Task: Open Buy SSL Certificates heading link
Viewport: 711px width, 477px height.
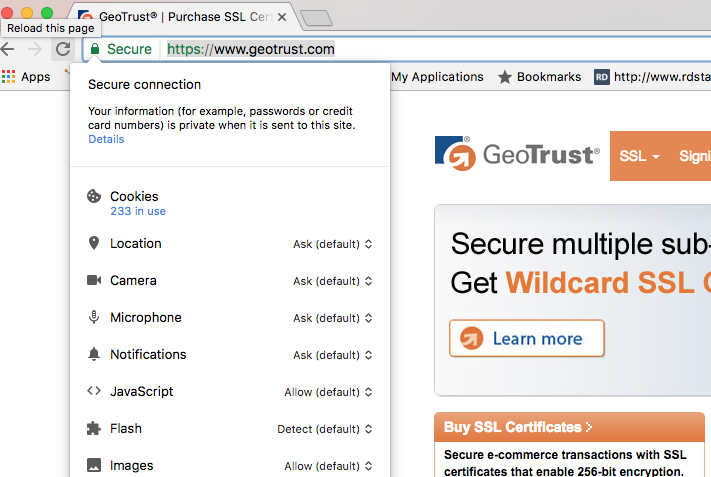Action: [x=518, y=427]
